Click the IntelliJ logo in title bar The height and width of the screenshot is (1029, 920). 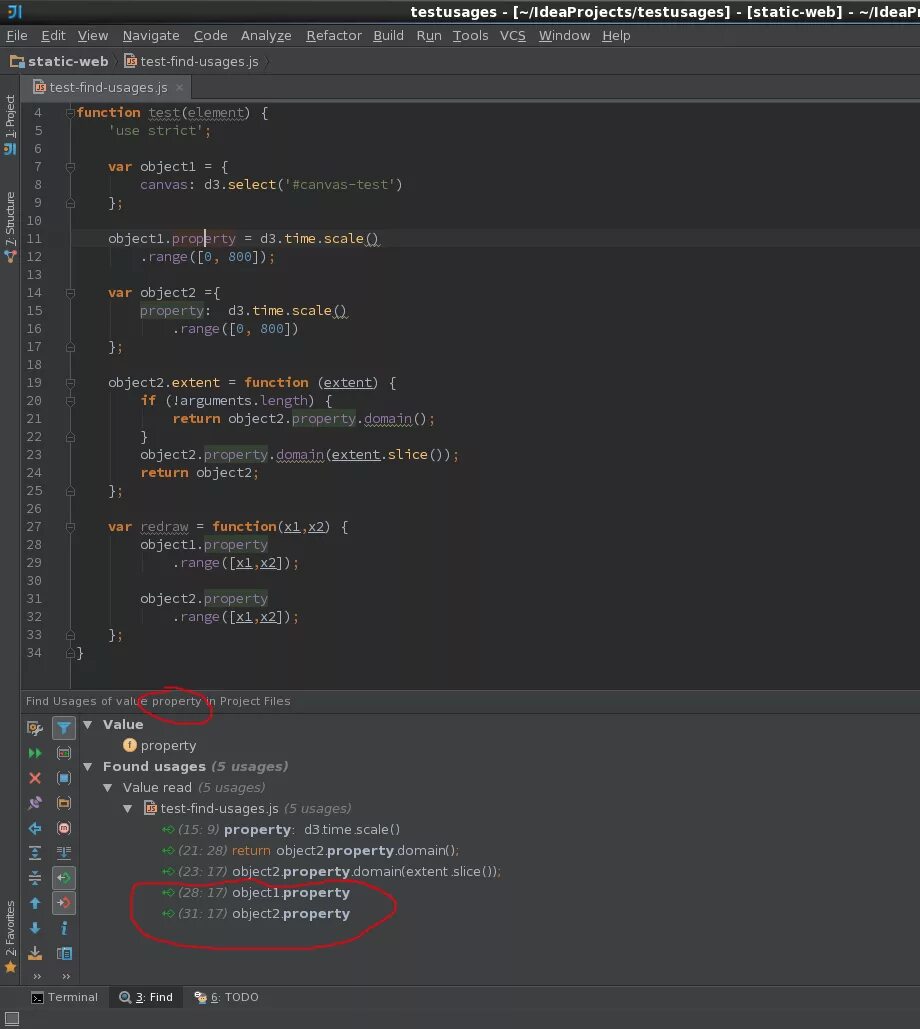point(14,11)
